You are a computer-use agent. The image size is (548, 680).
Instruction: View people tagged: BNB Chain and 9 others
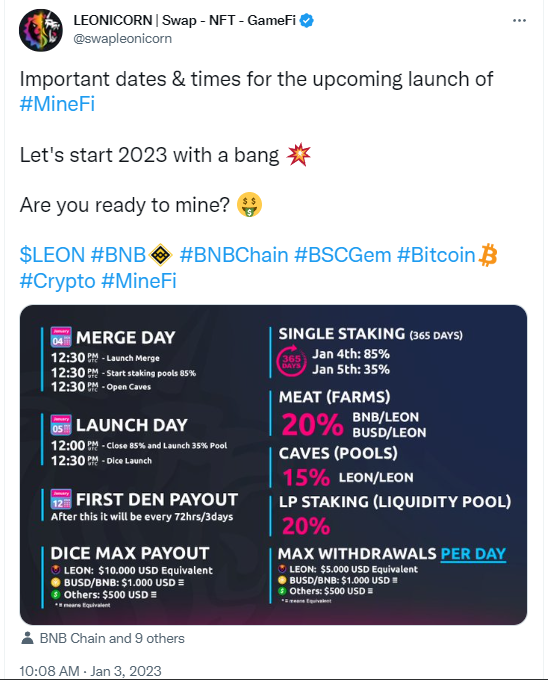[112, 638]
